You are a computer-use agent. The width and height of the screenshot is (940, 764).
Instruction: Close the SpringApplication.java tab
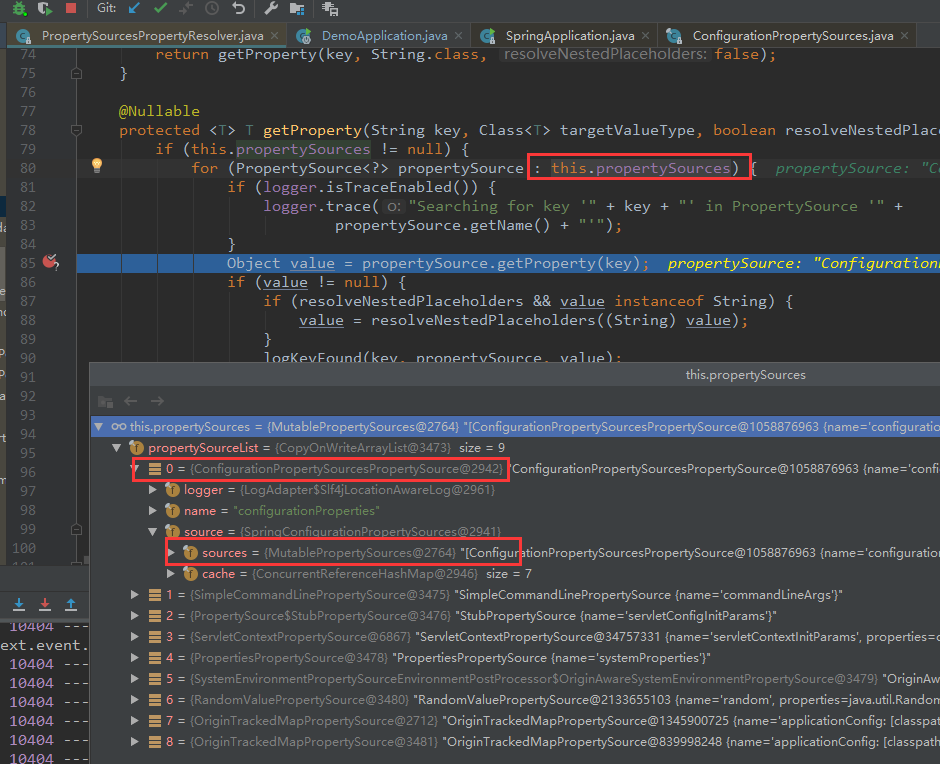point(646,36)
